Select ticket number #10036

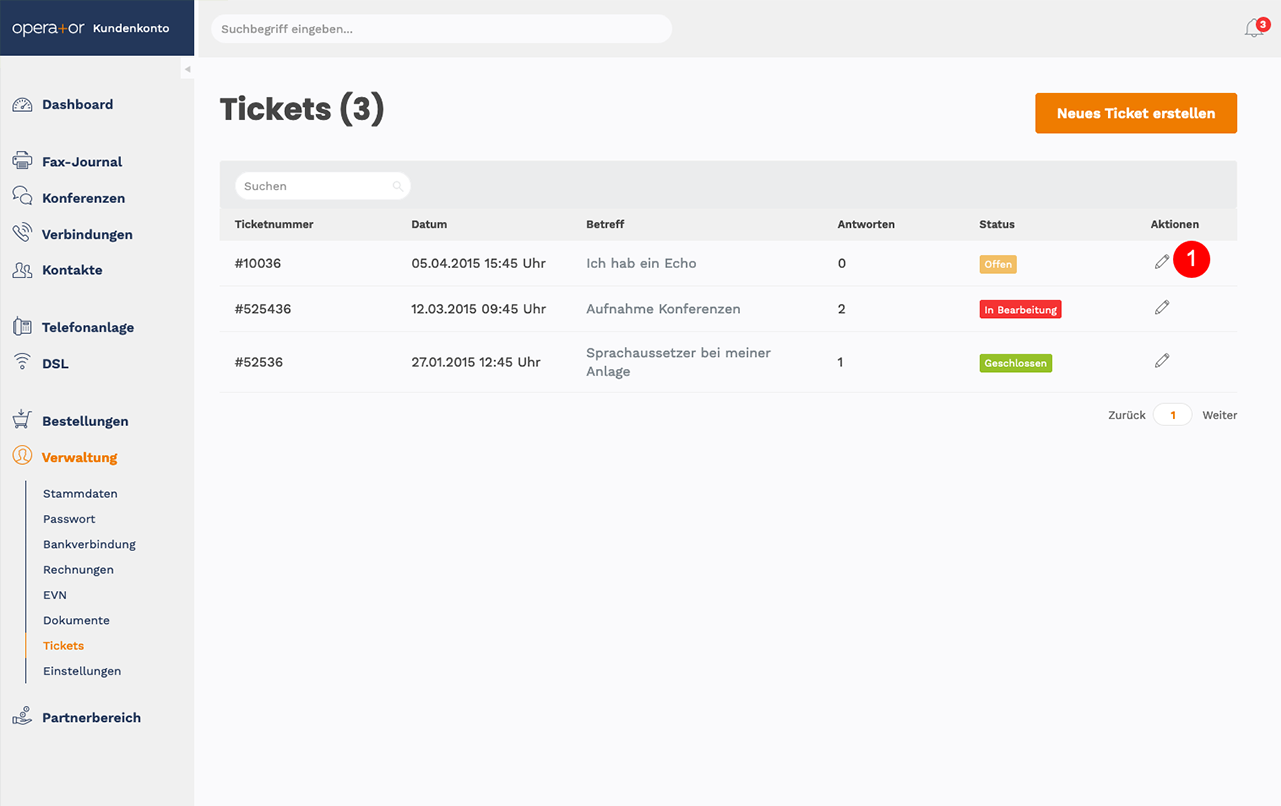click(x=258, y=263)
